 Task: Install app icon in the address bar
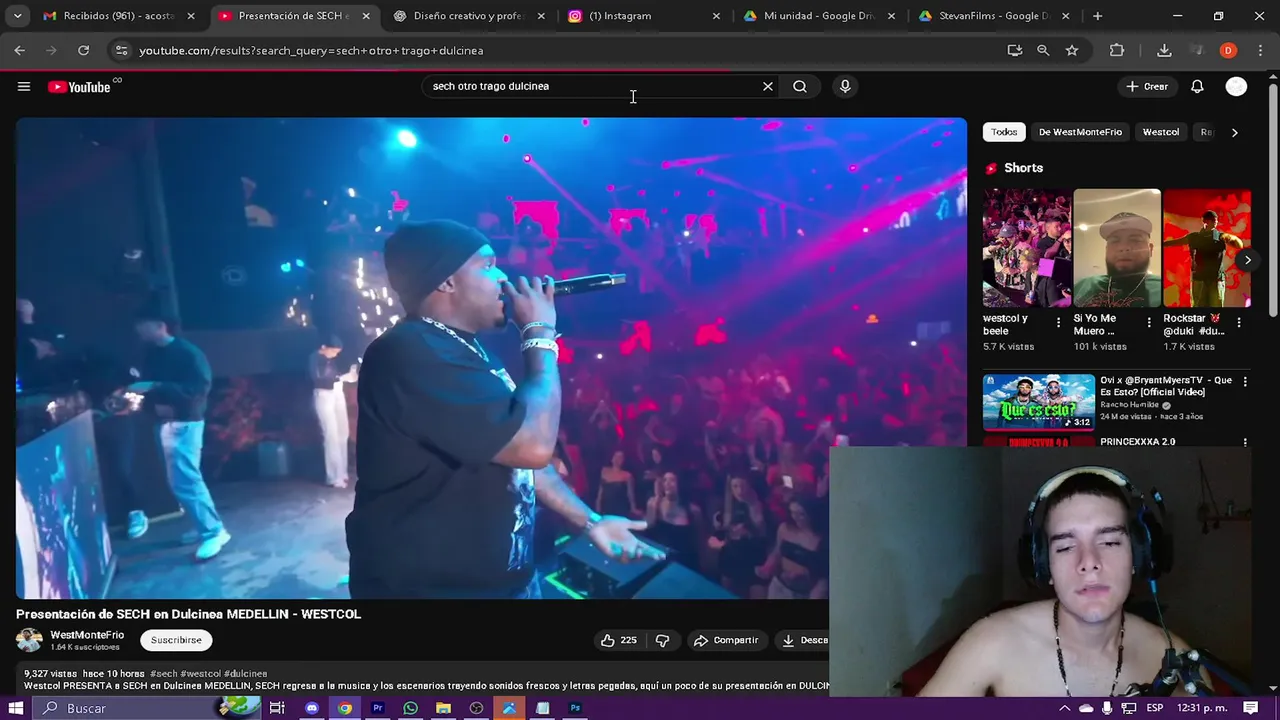[1015, 50]
